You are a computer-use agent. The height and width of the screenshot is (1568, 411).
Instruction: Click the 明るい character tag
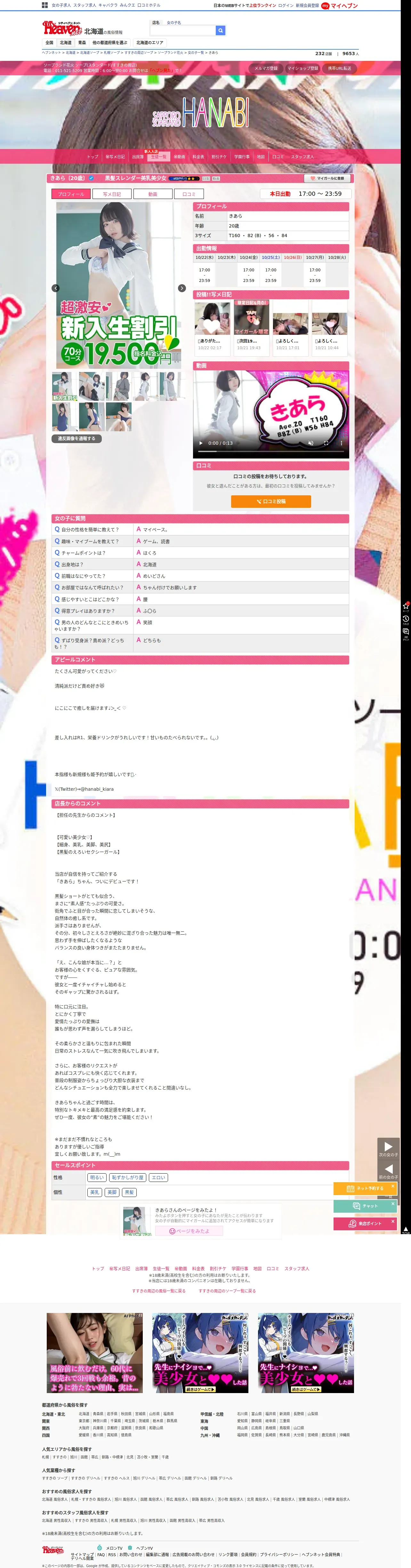[x=97, y=1178]
